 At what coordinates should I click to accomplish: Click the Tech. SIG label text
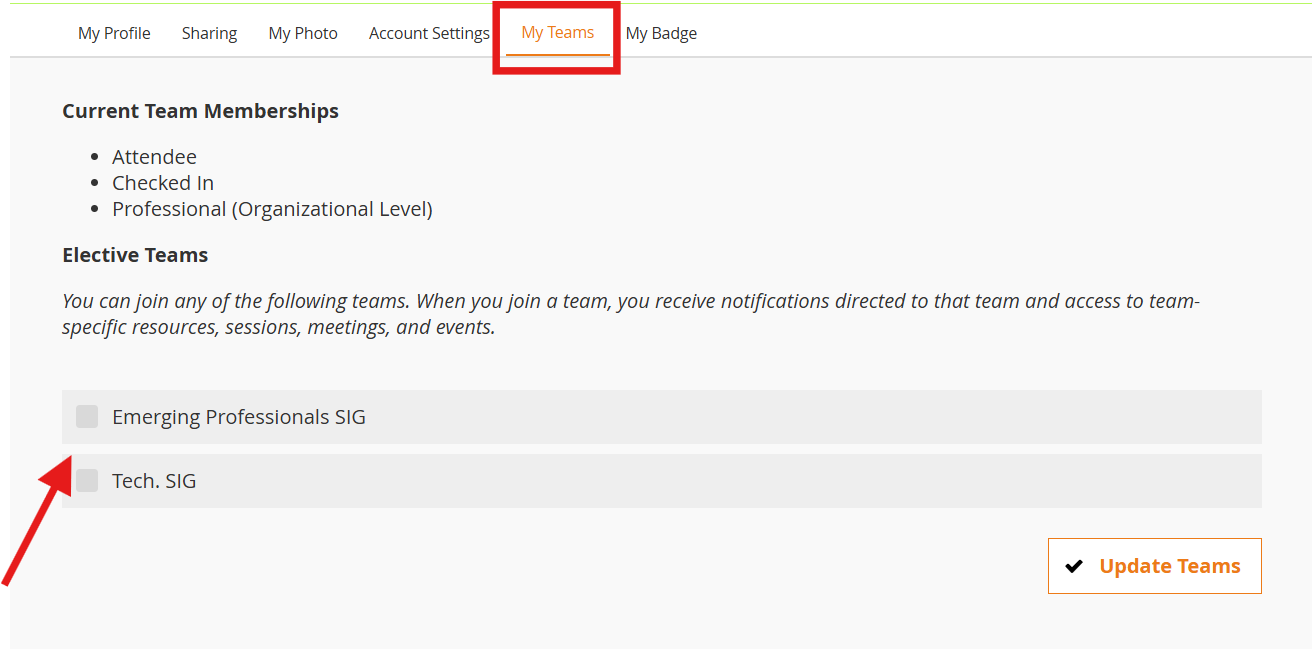(x=154, y=481)
